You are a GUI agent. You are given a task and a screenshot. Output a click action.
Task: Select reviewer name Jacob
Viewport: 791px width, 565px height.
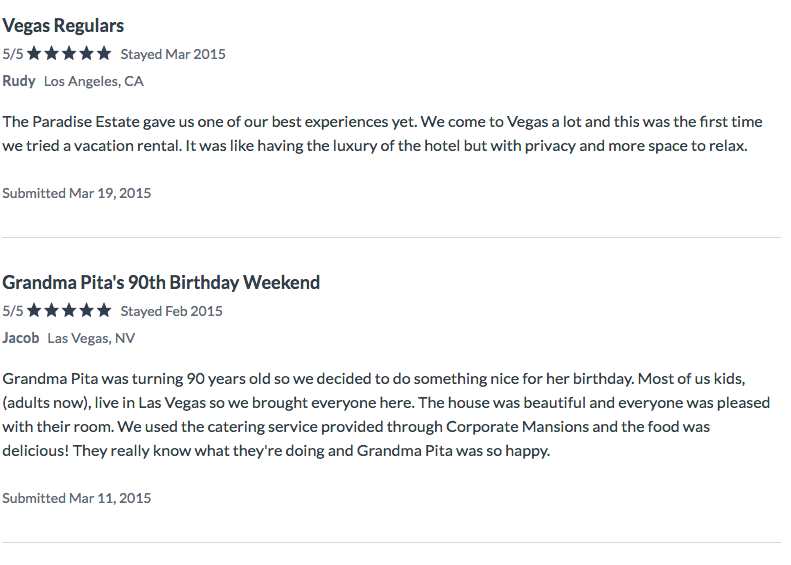tap(21, 338)
